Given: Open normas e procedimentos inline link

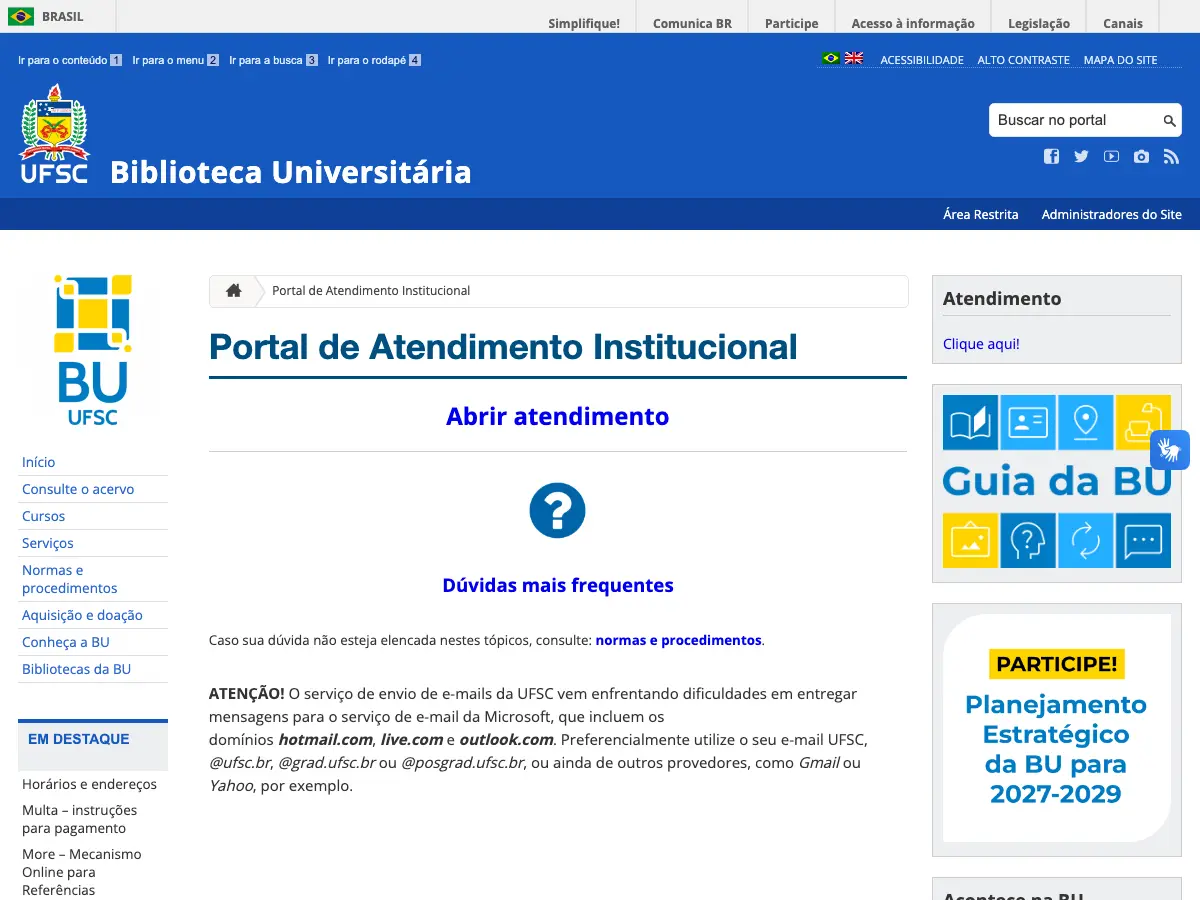Looking at the screenshot, I should click(678, 640).
